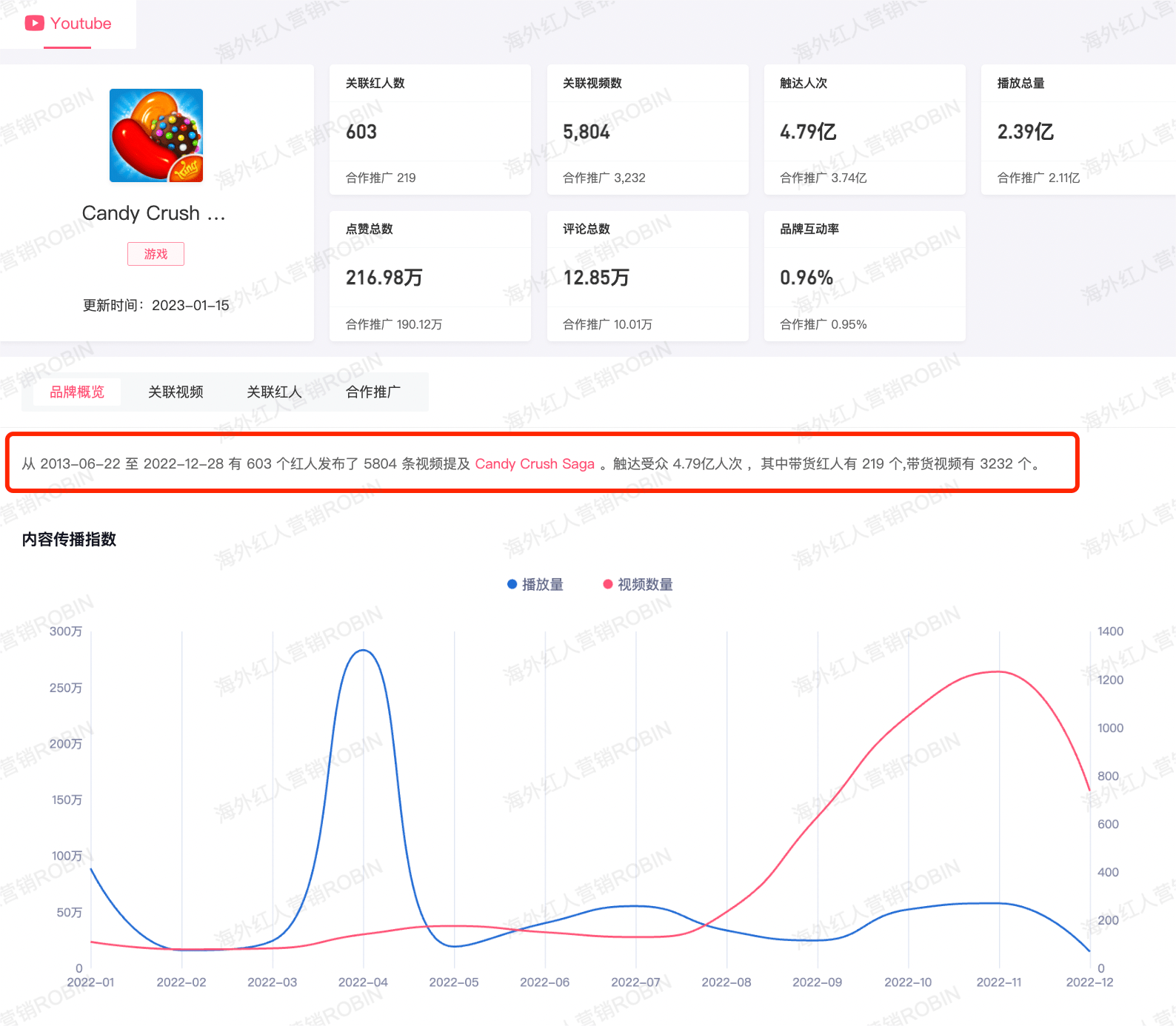
Task: Click the 2022-01 x-axis label
Action: pyautogui.click(x=90, y=982)
